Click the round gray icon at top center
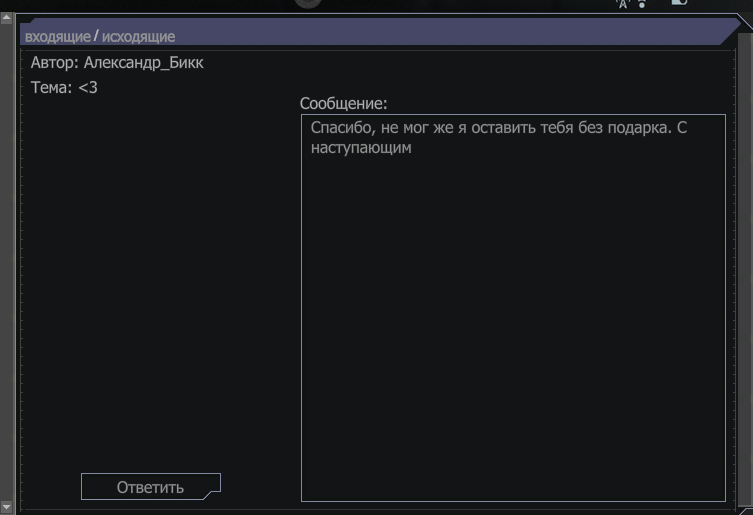This screenshot has height=515, width=753. click(x=308, y=4)
